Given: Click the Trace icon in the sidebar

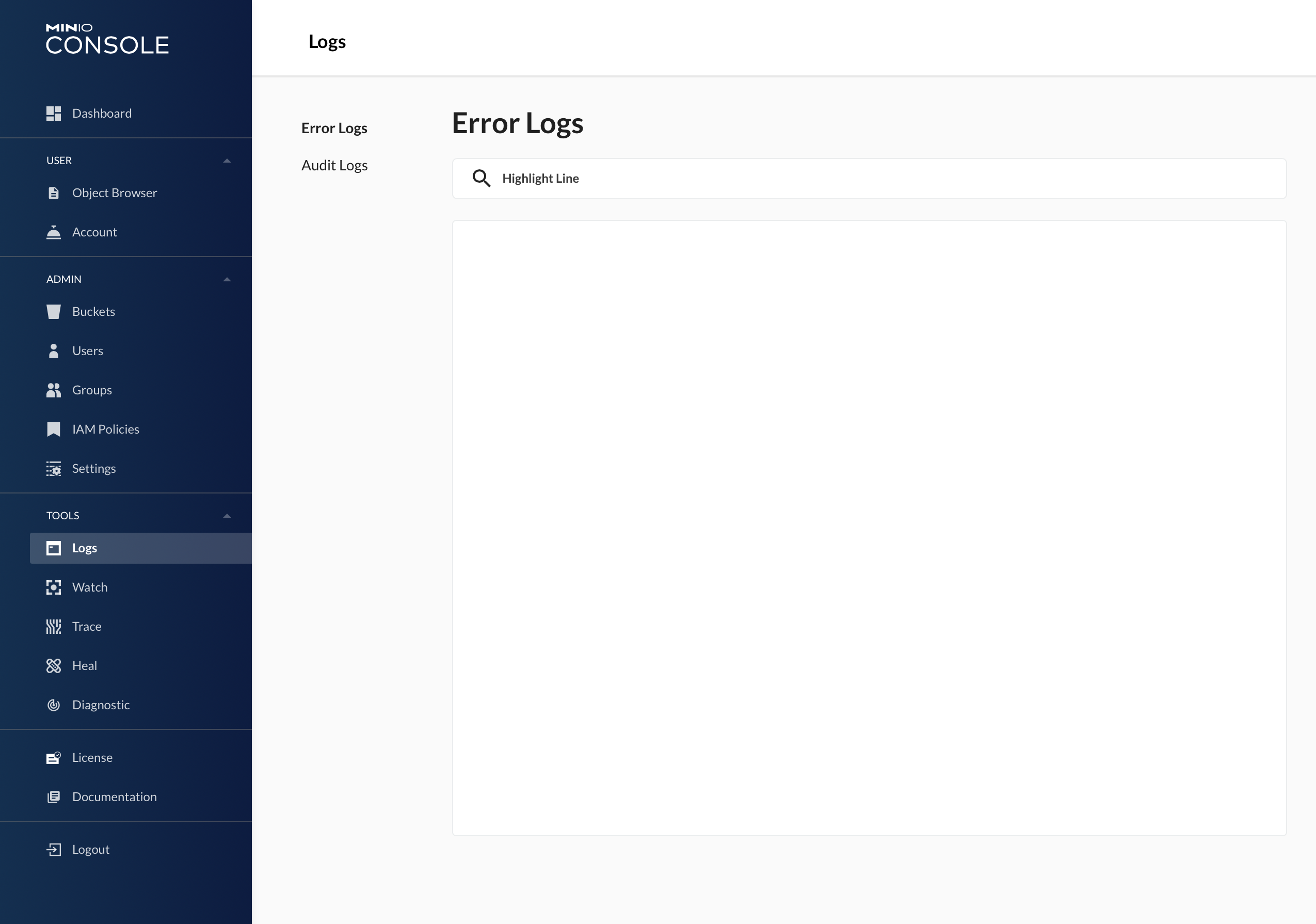Looking at the screenshot, I should tap(53, 627).
